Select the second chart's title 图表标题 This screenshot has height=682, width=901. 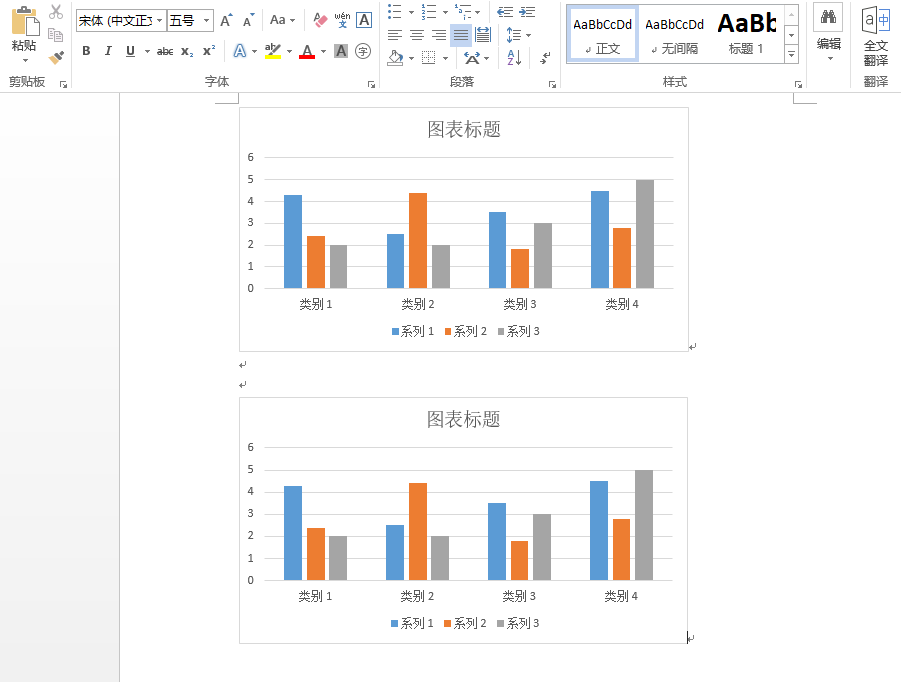click(x=463, y=419)
